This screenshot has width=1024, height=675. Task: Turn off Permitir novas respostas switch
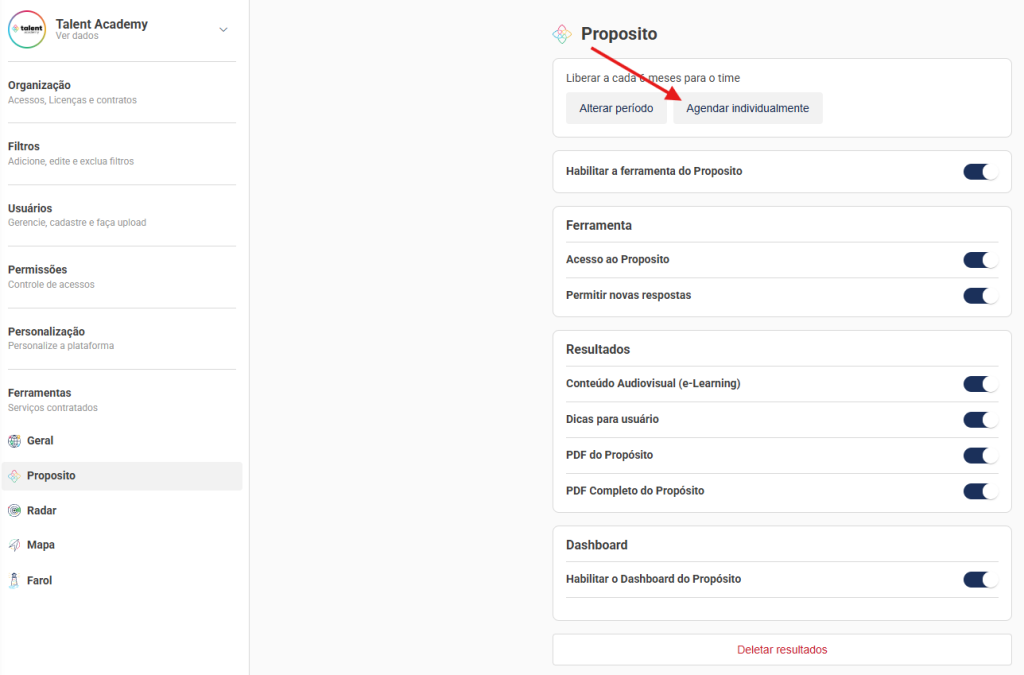(980, 296)
